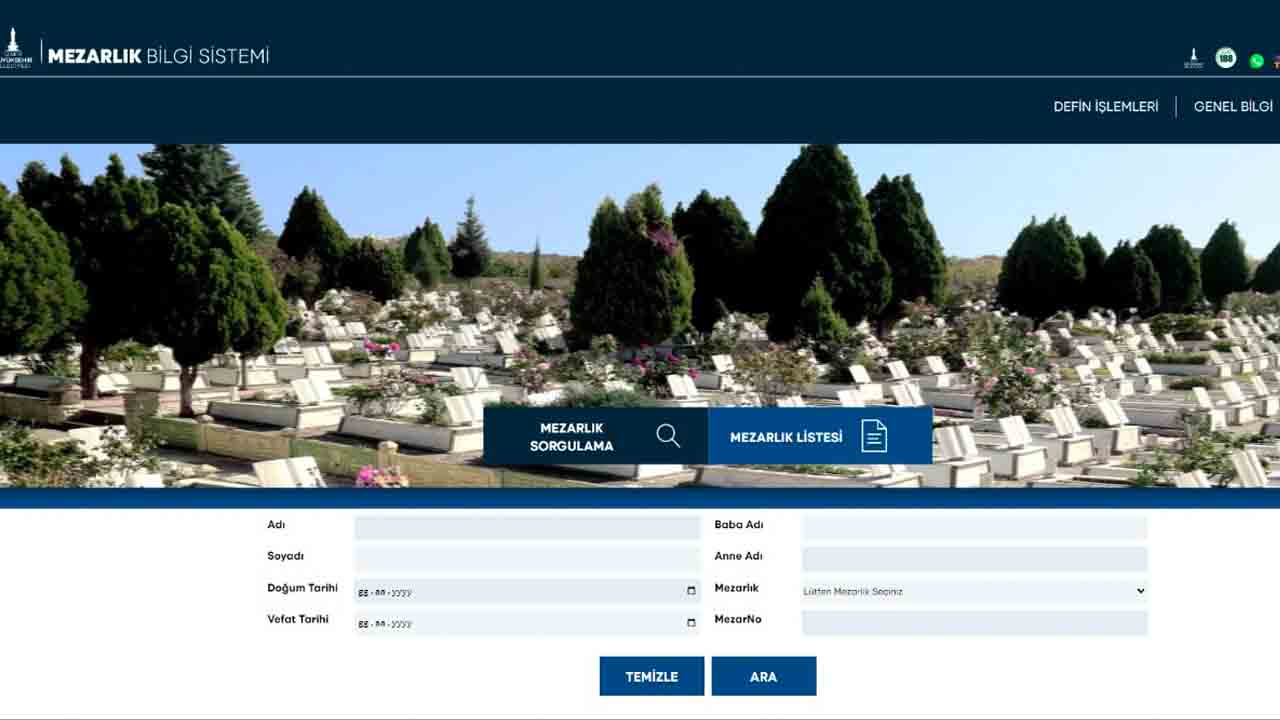Screen dimensions: 1280x720
Task: Click the municipality logo at top left
Action: click(x=14, y=49)
